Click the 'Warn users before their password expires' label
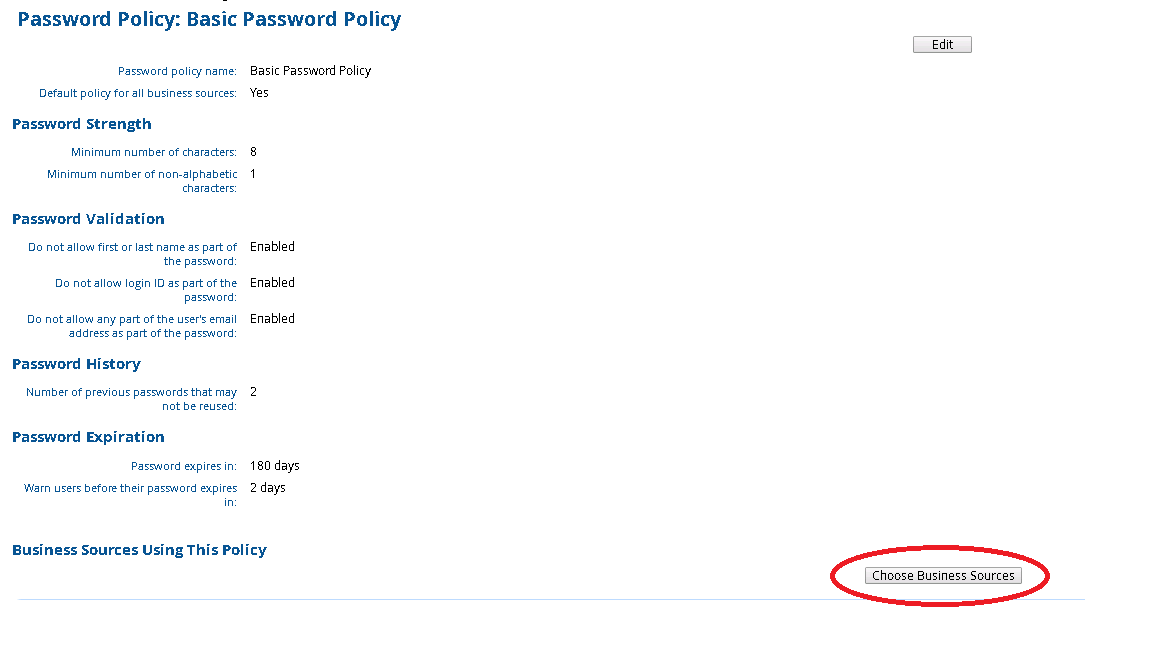The width and height of the screenshot is (1152, 648). 131,495
